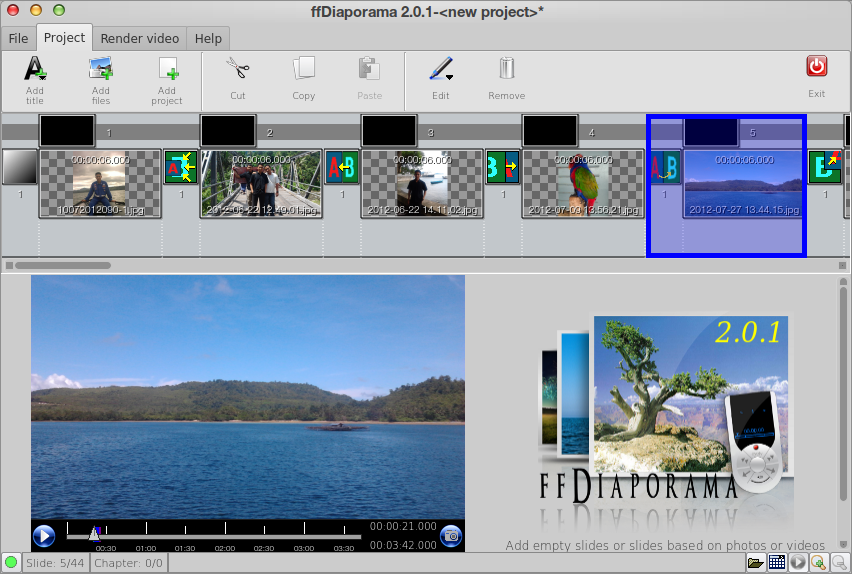Switch to the File tab

click(18, 39)
